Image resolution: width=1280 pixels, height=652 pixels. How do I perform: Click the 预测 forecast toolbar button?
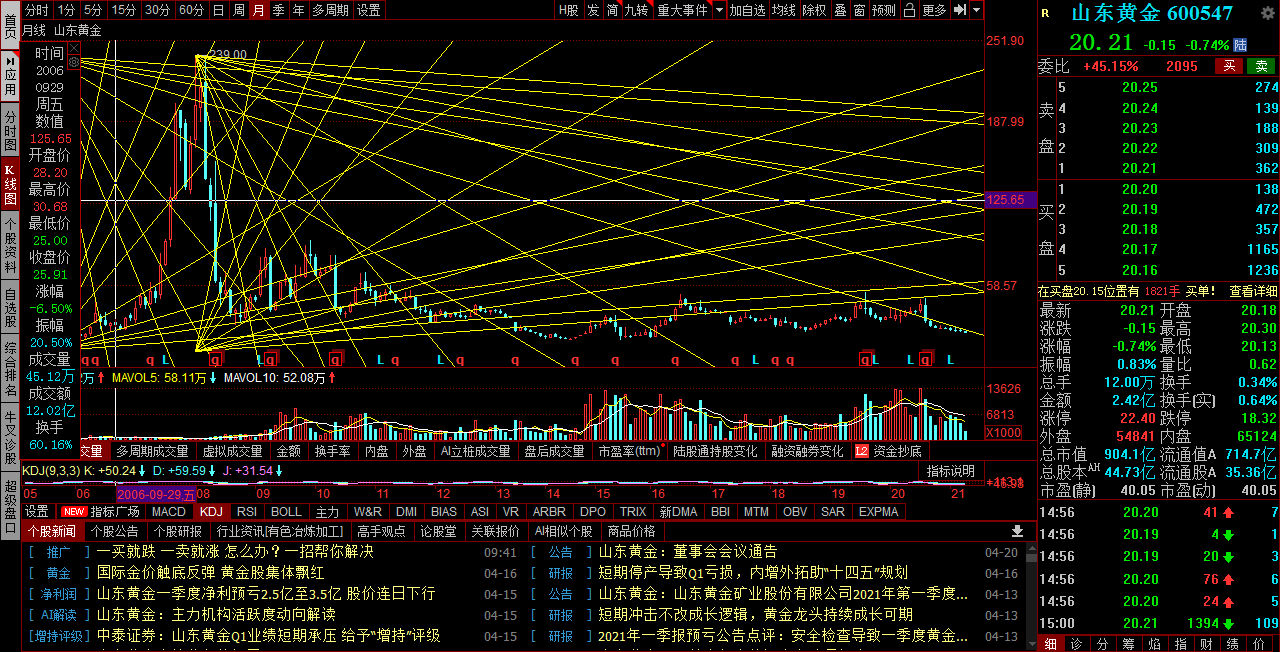(884, 10)
